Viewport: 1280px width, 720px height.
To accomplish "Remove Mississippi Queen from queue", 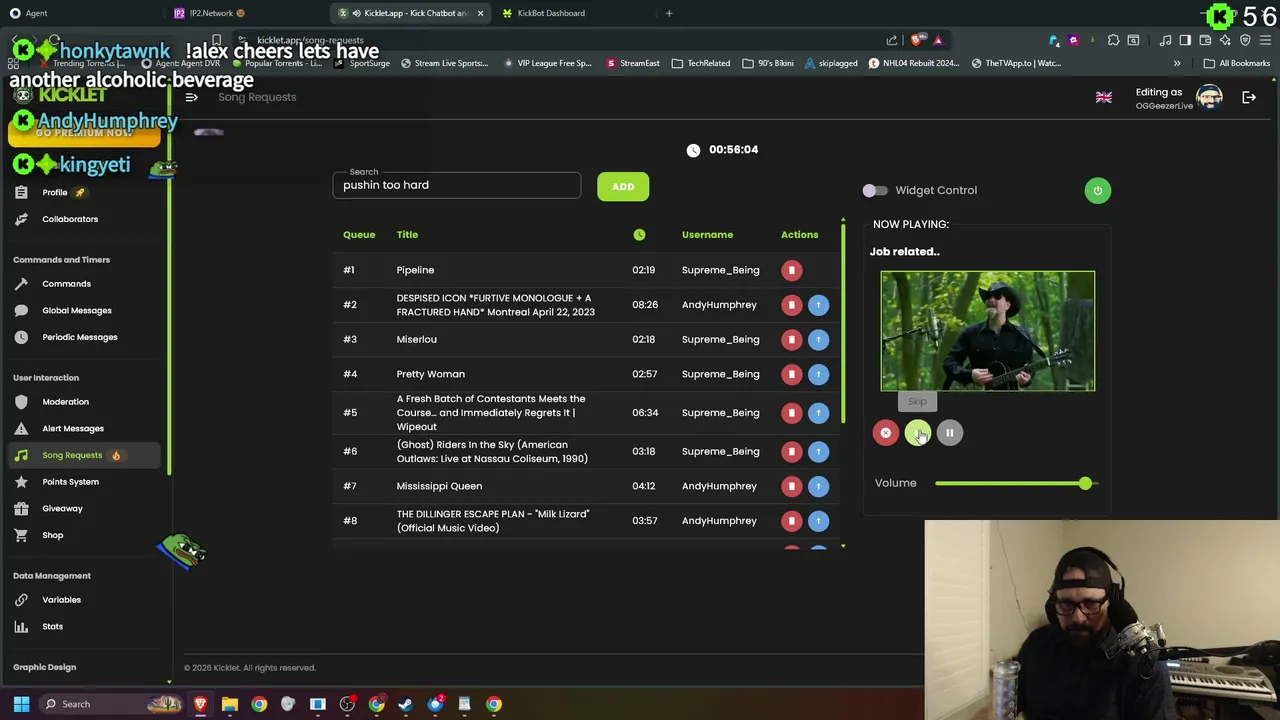I will tap(791, 486).
